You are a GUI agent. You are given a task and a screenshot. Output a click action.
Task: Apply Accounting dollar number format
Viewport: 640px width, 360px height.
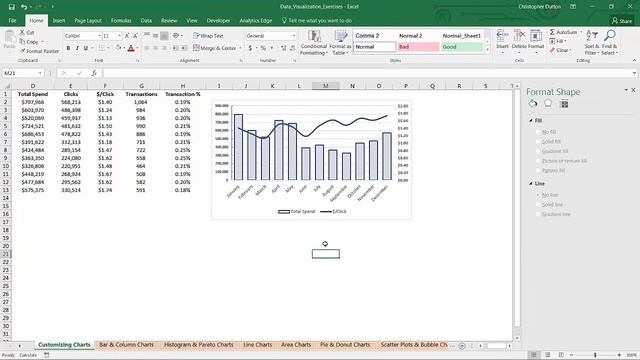click(x=250, y=48)
